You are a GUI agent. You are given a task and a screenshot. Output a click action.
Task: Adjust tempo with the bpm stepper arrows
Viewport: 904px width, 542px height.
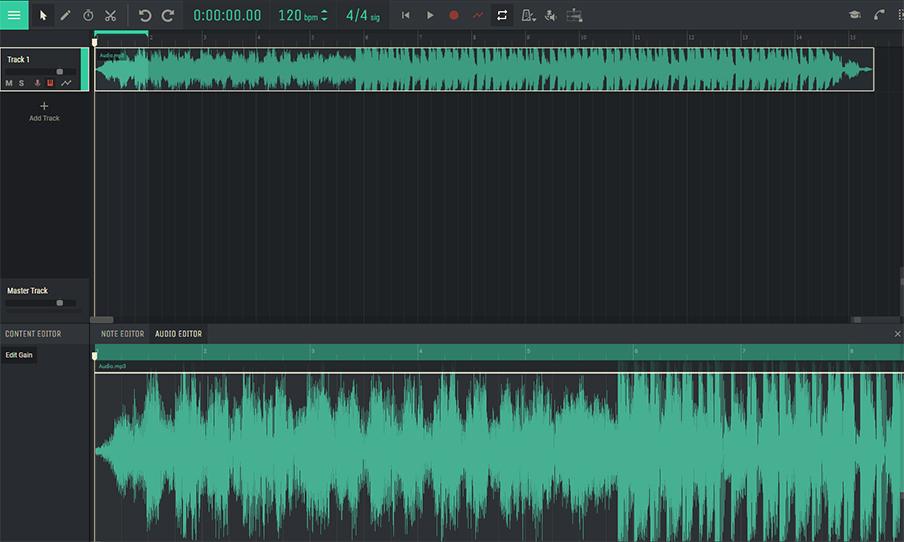pyautogui.click(x=324, y=16)
